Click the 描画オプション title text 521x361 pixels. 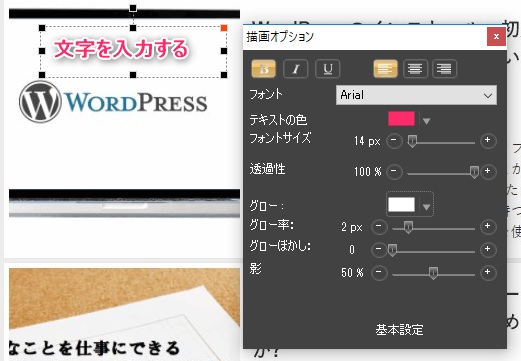[x=280, y=37]
